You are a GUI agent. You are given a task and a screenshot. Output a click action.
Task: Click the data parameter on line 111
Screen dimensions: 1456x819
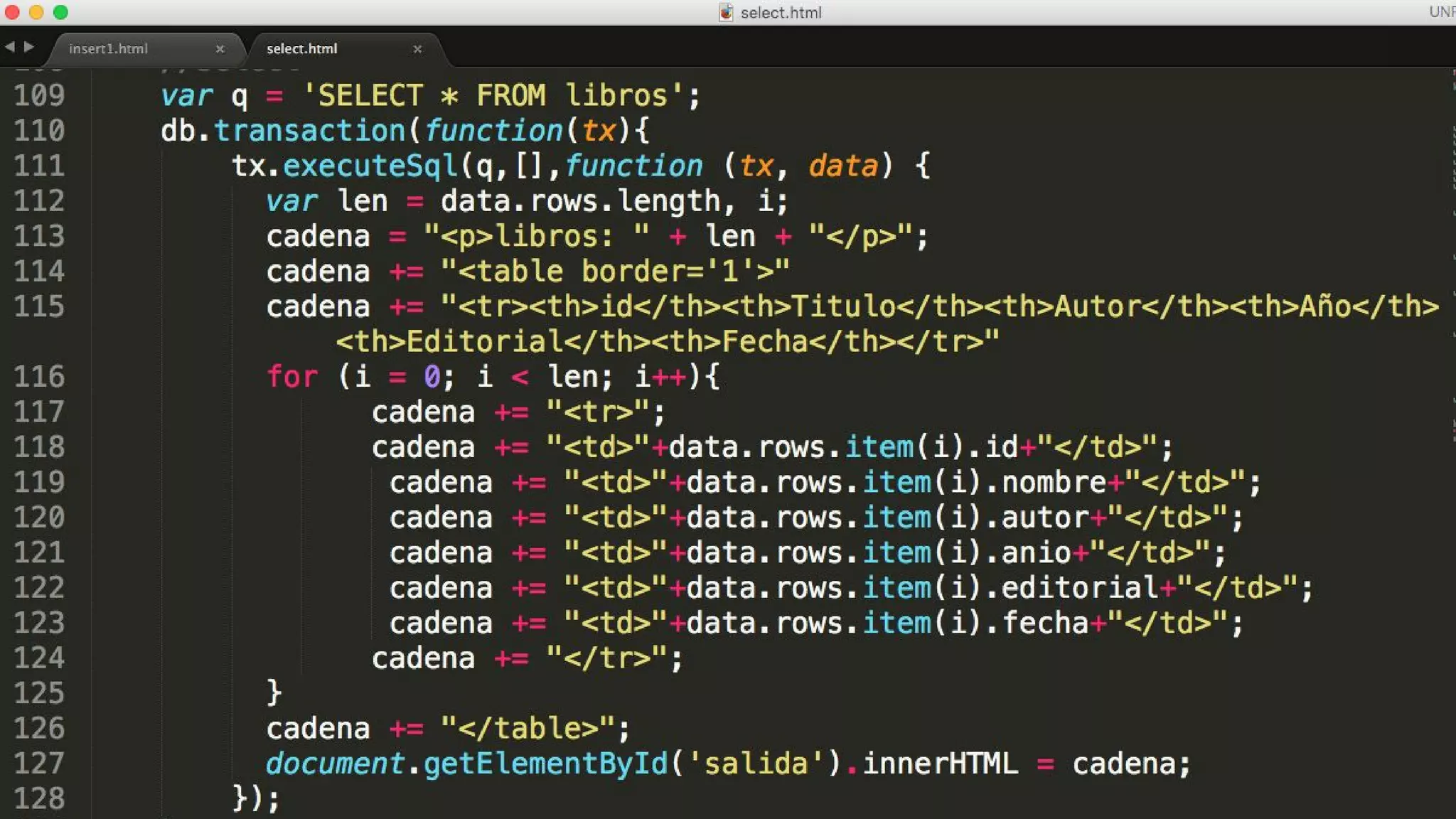tap(843, 166)
